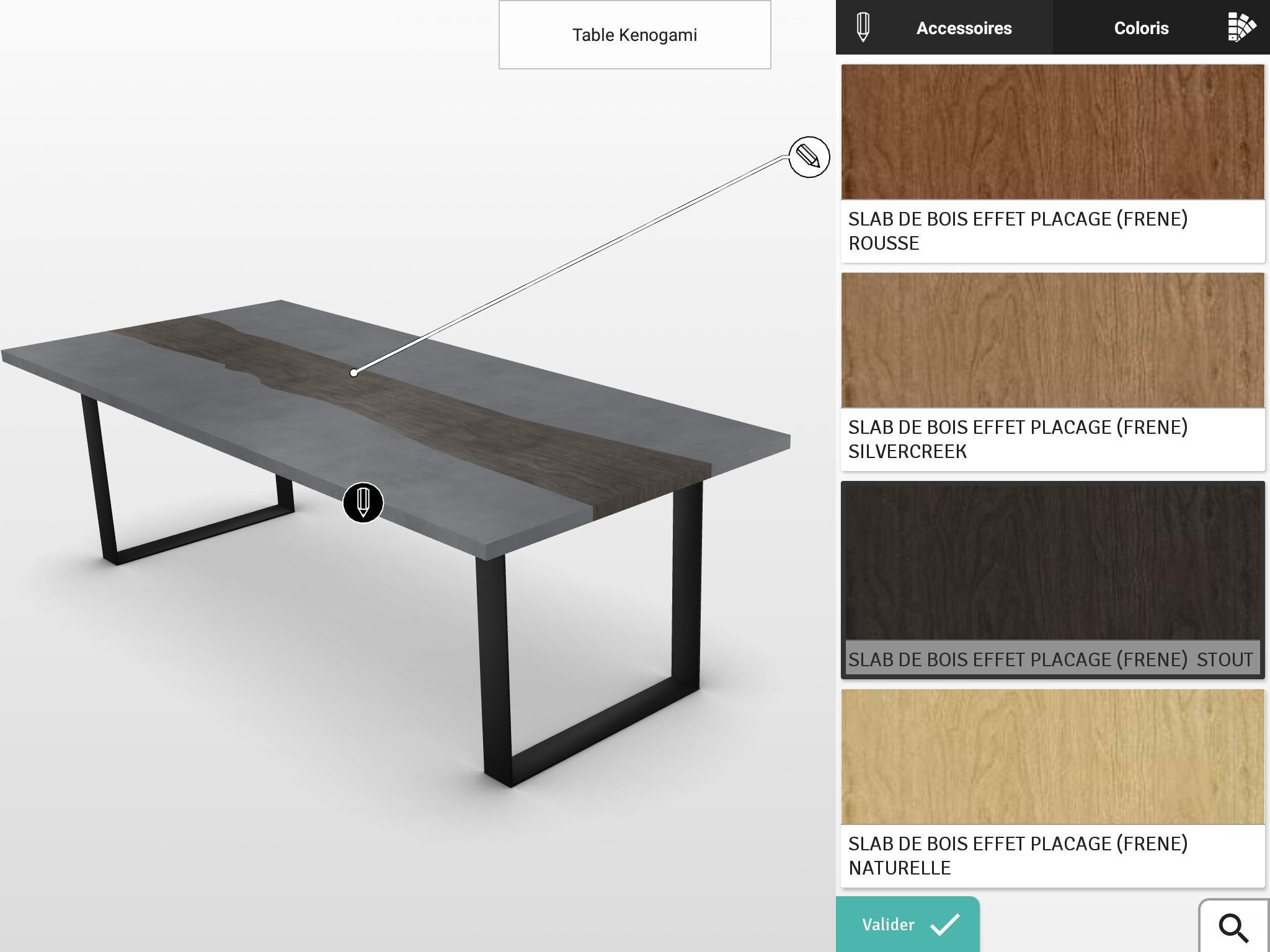Viewport: 1270px width, 952px height.
Task: Pick the Silvercreek wood texture
Action: 1052,340
